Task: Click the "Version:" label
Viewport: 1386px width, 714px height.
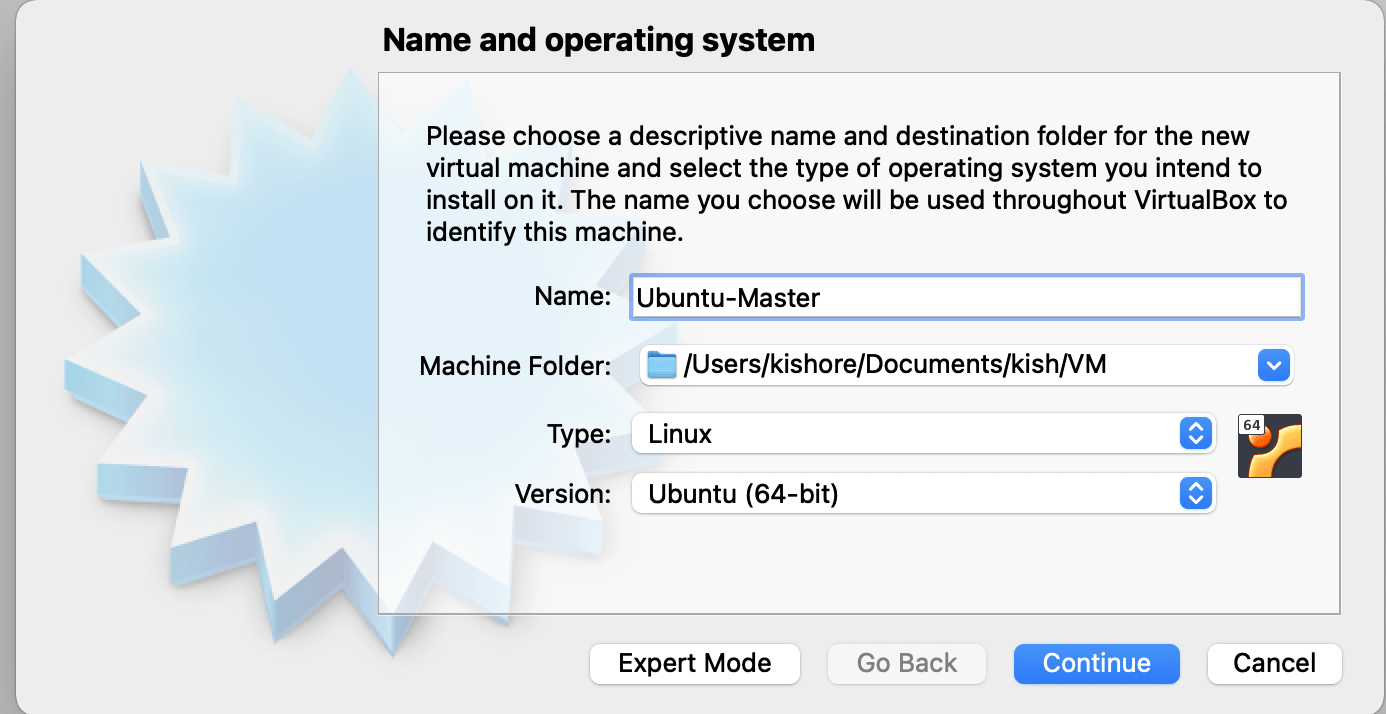Action: (562, 494)
